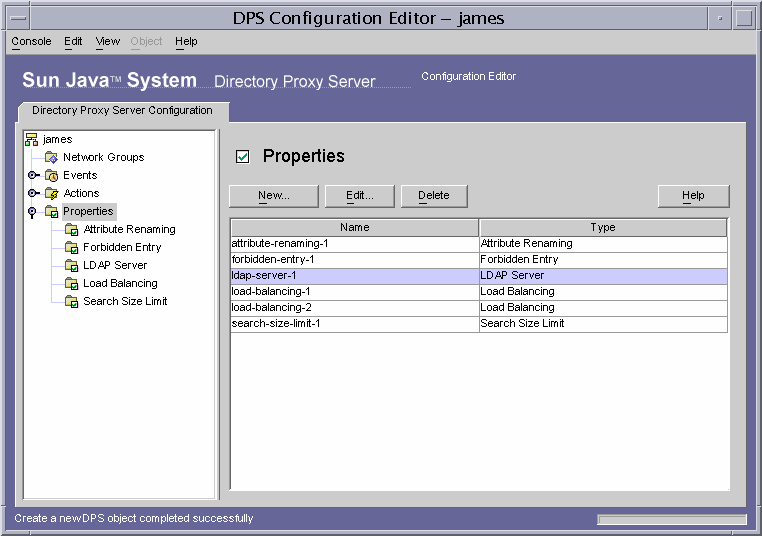Click Forbidden Entry type cell
762x536 pixels.
603,260
